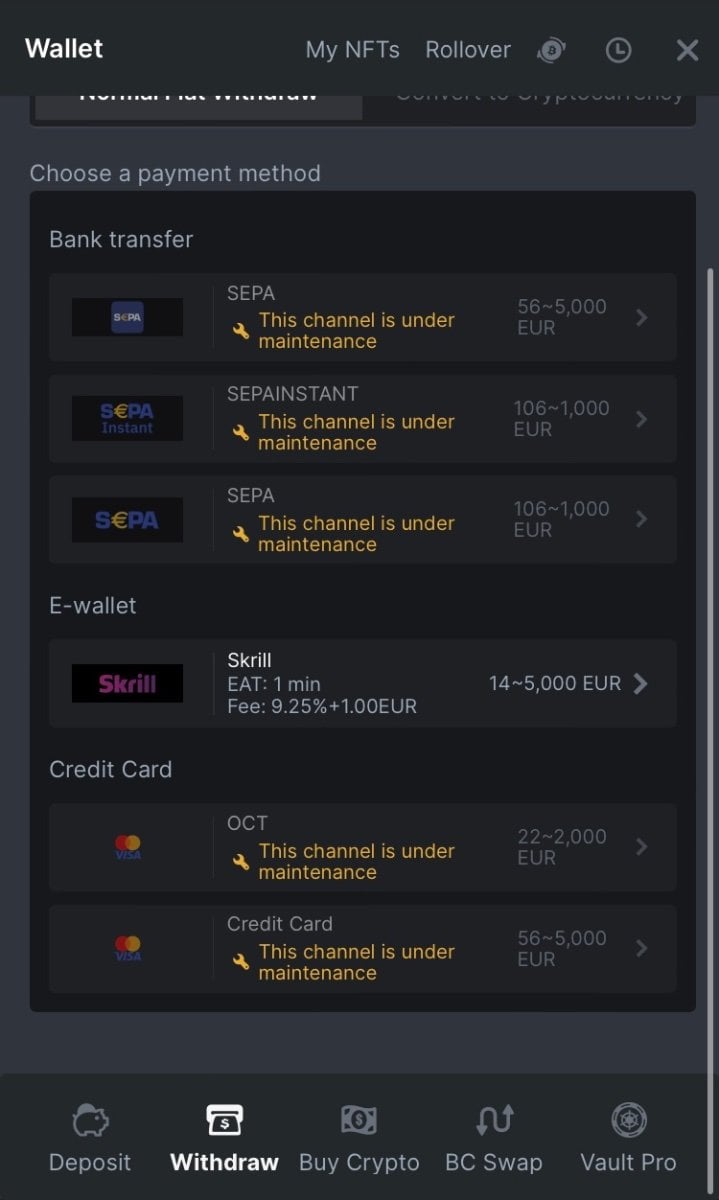719x1200 pixels.
Task: Select the Credit Card 56~5,000 EUR method
Action: click(x=362, y=949)
